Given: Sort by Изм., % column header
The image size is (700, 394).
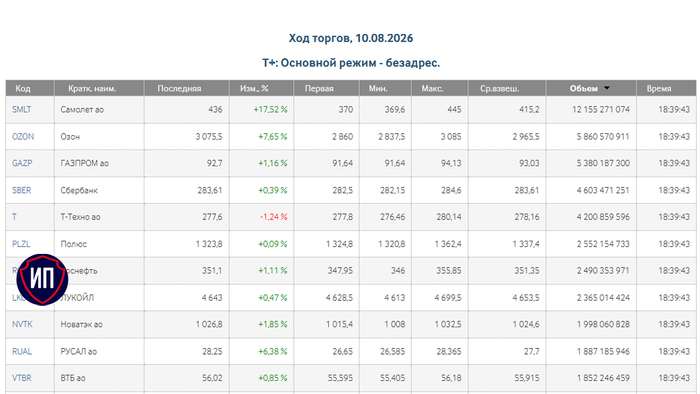Looking at the screenshot, I should (x=254, y=88).
